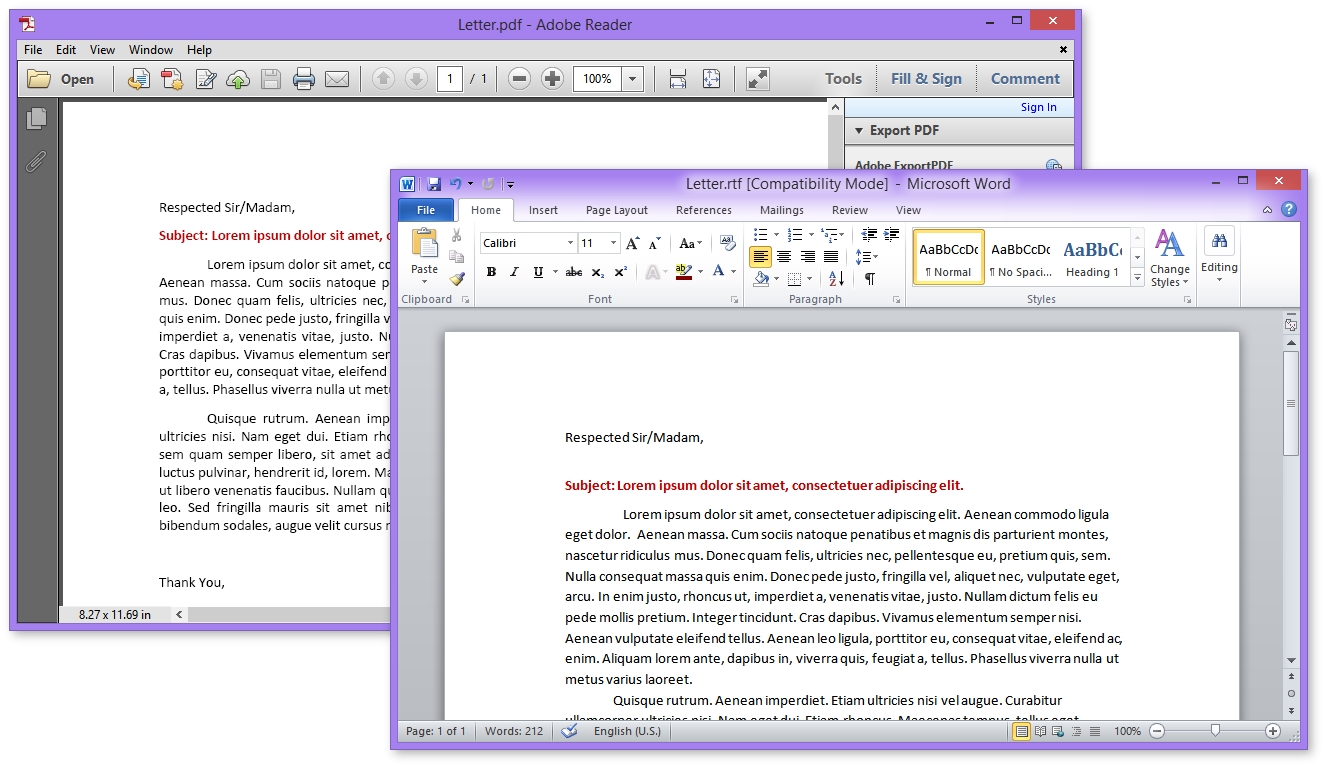1325x767 pixels.
Task: Open the Font dialog launcher in Word
Action: point(734,299)
